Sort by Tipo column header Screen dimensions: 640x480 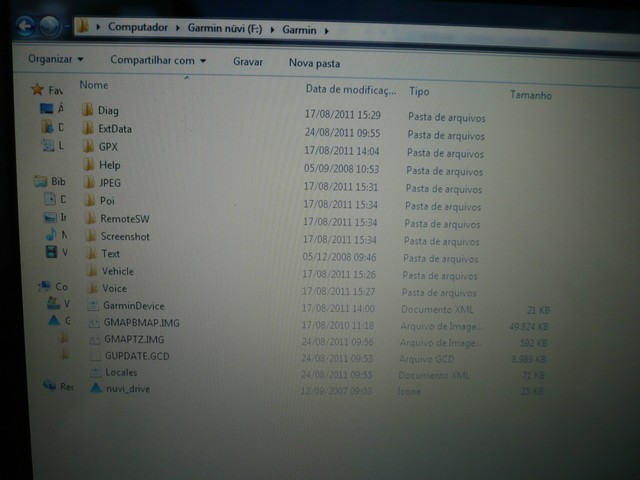click(x=419, y=91)
